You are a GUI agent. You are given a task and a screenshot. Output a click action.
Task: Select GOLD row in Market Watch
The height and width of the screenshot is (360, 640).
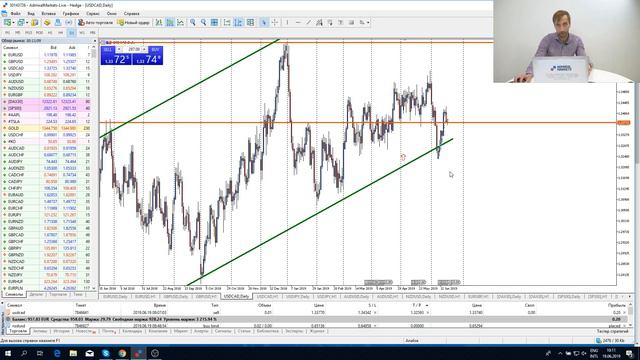pos(46,128)
